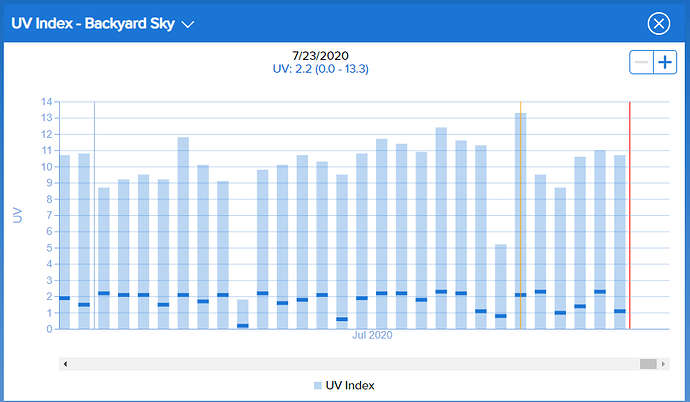Click the 'UV: 2.2 (0.0 - 13.3)' reading
The height and width of the screenshot is (402, 690).
[320, 69]
